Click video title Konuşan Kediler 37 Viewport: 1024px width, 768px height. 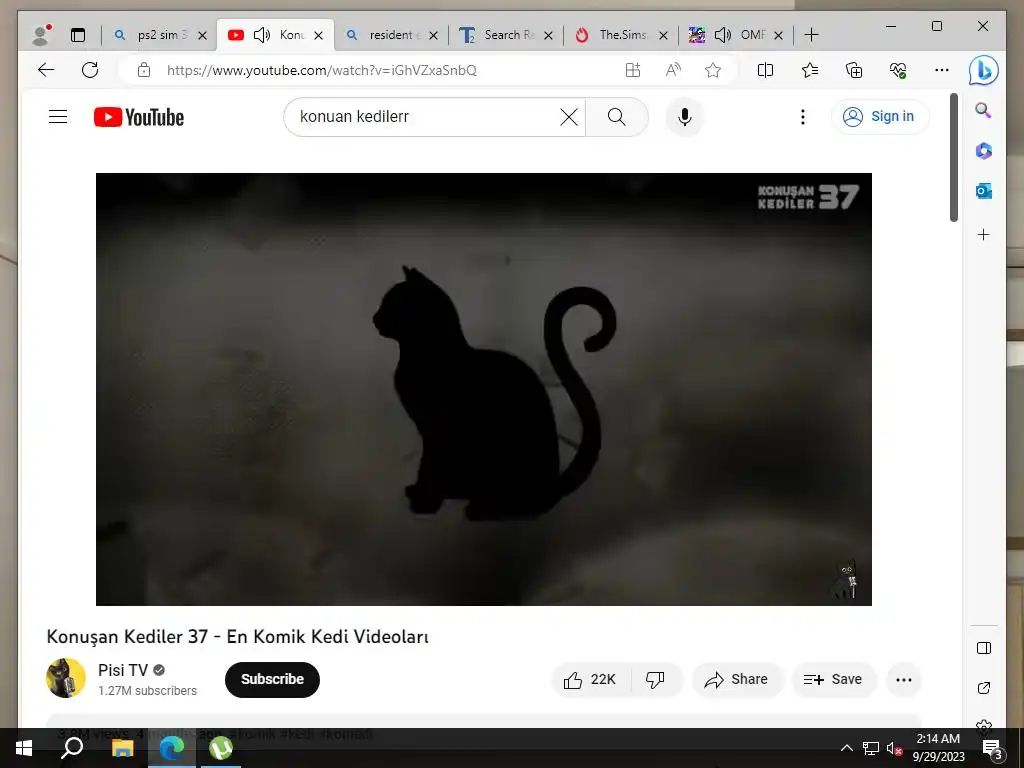click(x=238, y=637)
